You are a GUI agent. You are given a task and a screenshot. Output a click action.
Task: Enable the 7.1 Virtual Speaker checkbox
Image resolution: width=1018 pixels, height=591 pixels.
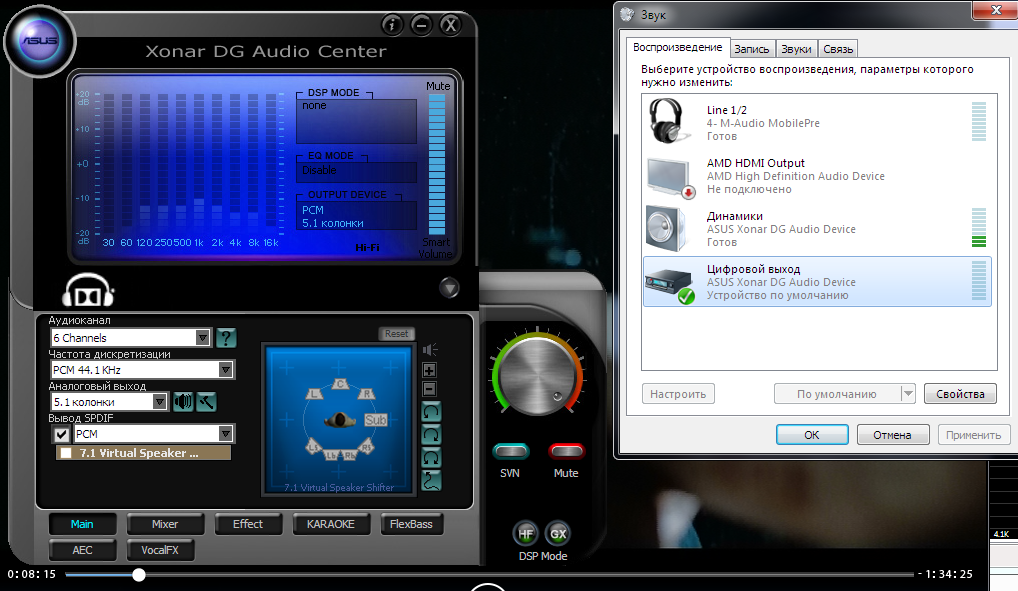pyautogui.click(x=66, y=453)
